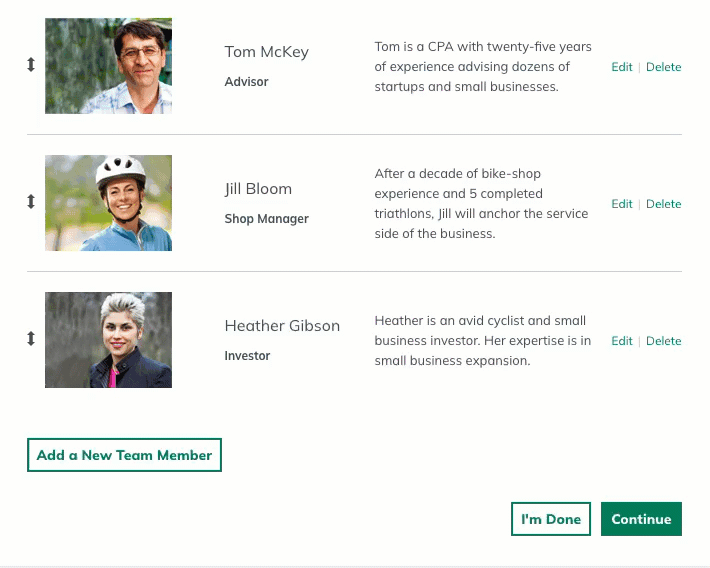Image resolution: width=710 pixels, height=568 pixels.
Task: Edit Jill Bloom's profile
Action: pyautogui.click(x=622, y=204)
